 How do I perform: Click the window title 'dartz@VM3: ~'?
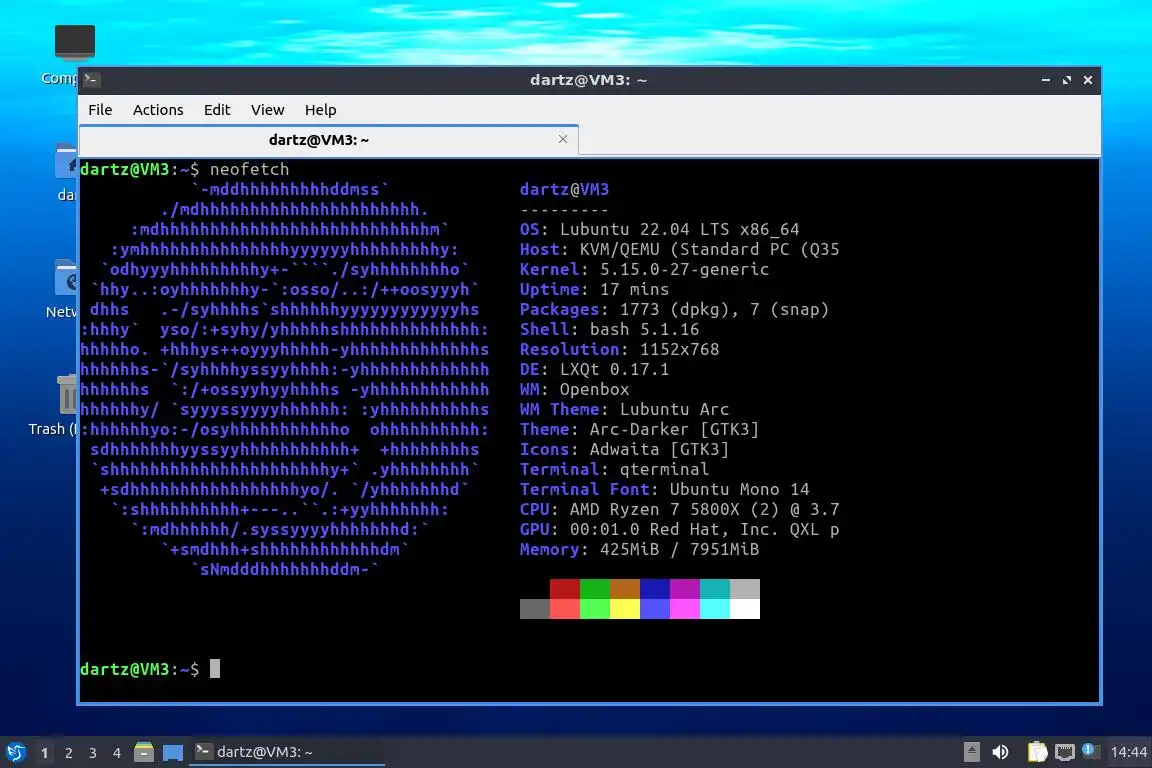tap(588, 79)
